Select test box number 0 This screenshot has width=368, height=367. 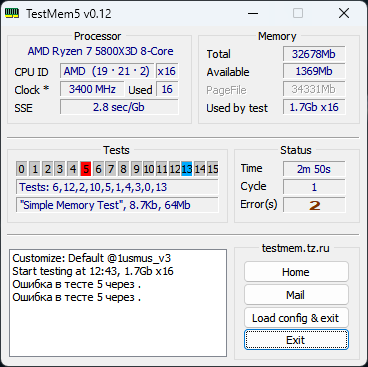[21, 169]
